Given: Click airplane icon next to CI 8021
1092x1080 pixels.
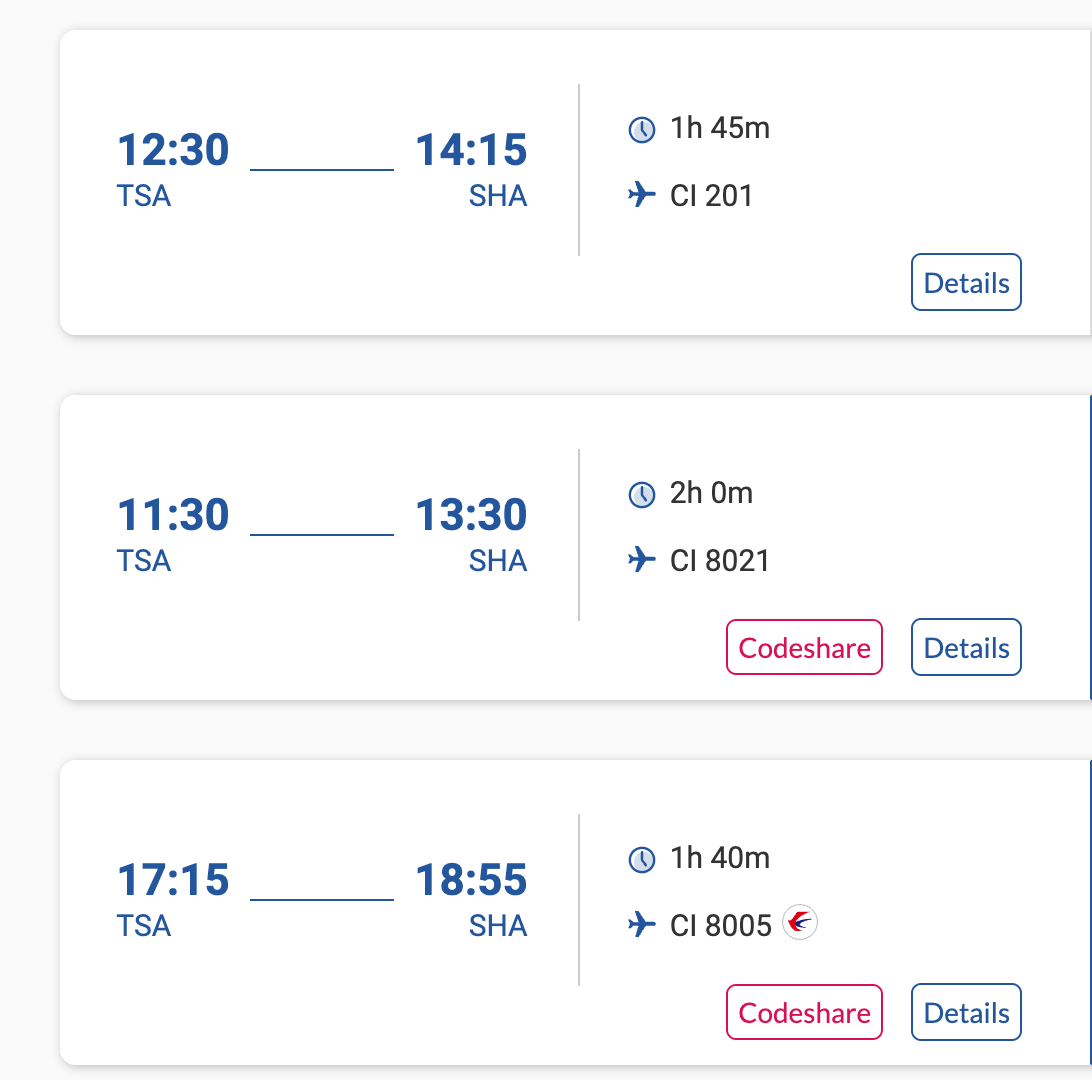Looking at the screenshot, I should click(641, 560).
